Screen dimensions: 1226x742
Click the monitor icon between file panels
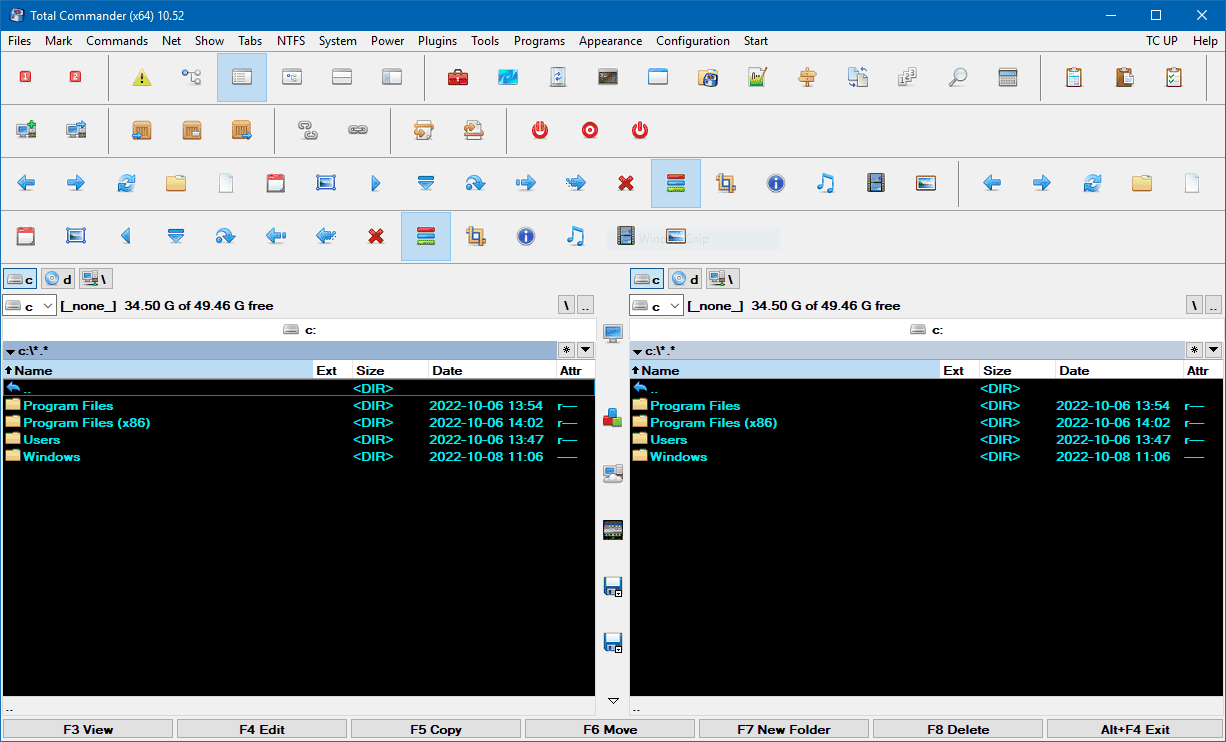point(613,333)
